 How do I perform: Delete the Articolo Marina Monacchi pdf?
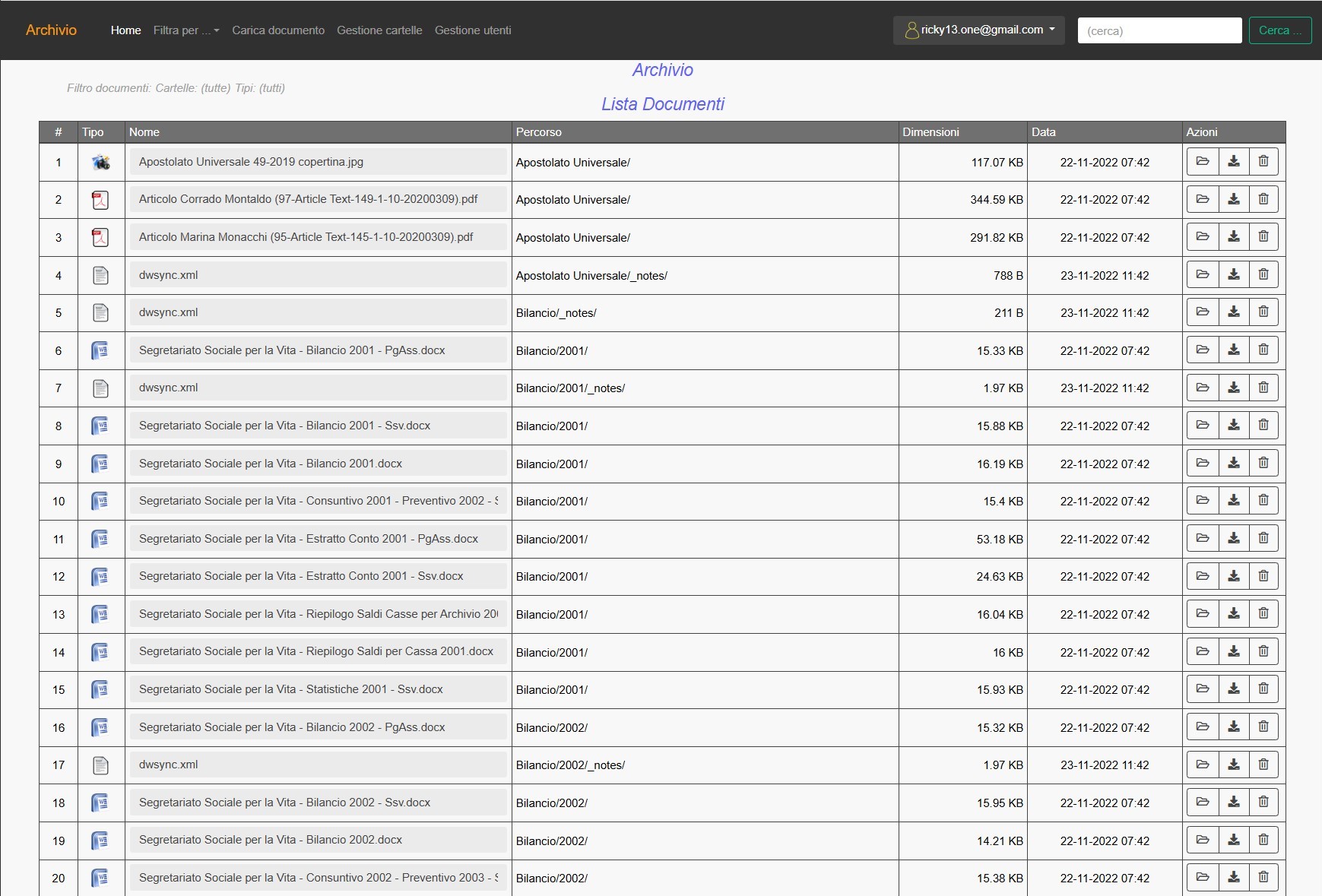pos(1263,237)
